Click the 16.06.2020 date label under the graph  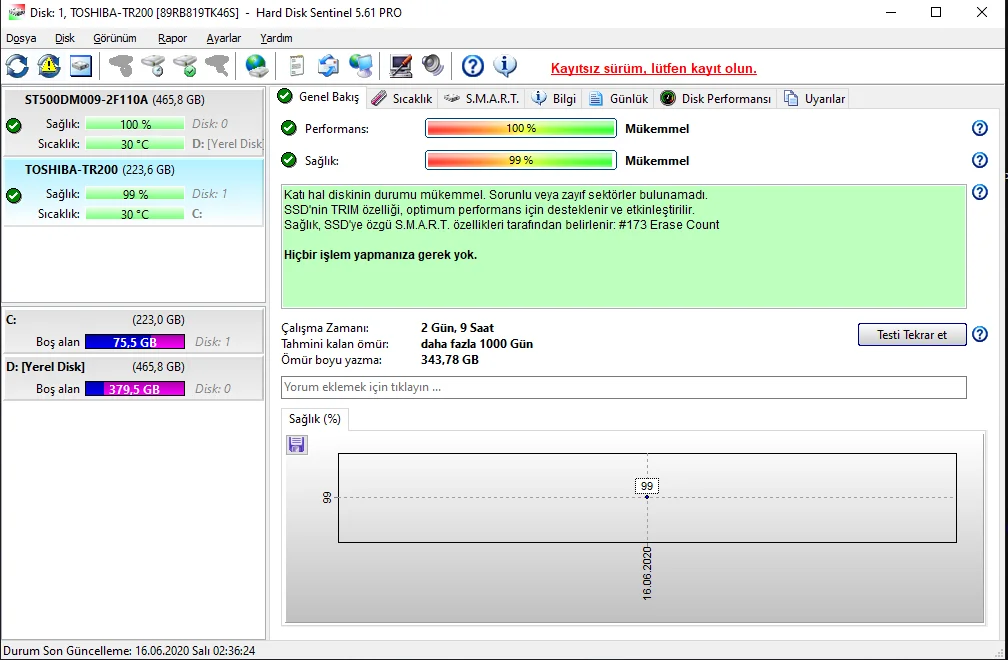click(647, 573)
